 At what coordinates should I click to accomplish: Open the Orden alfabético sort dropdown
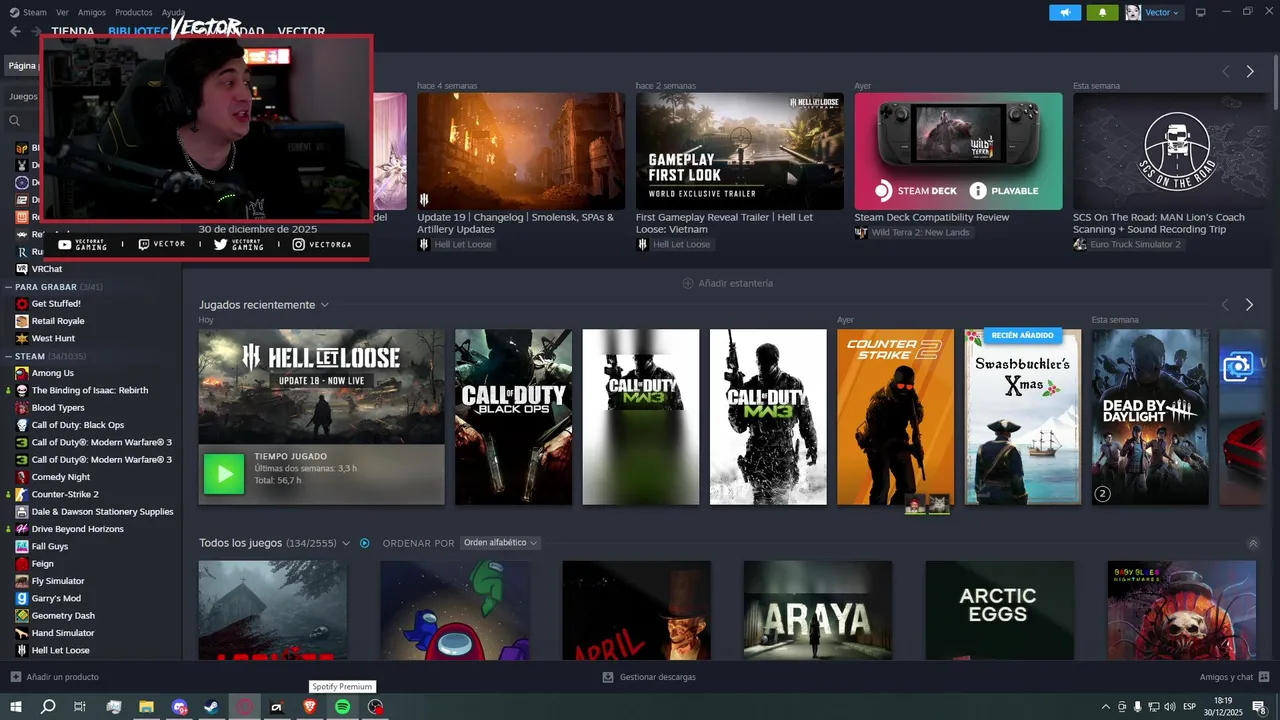tap(500, 543)
